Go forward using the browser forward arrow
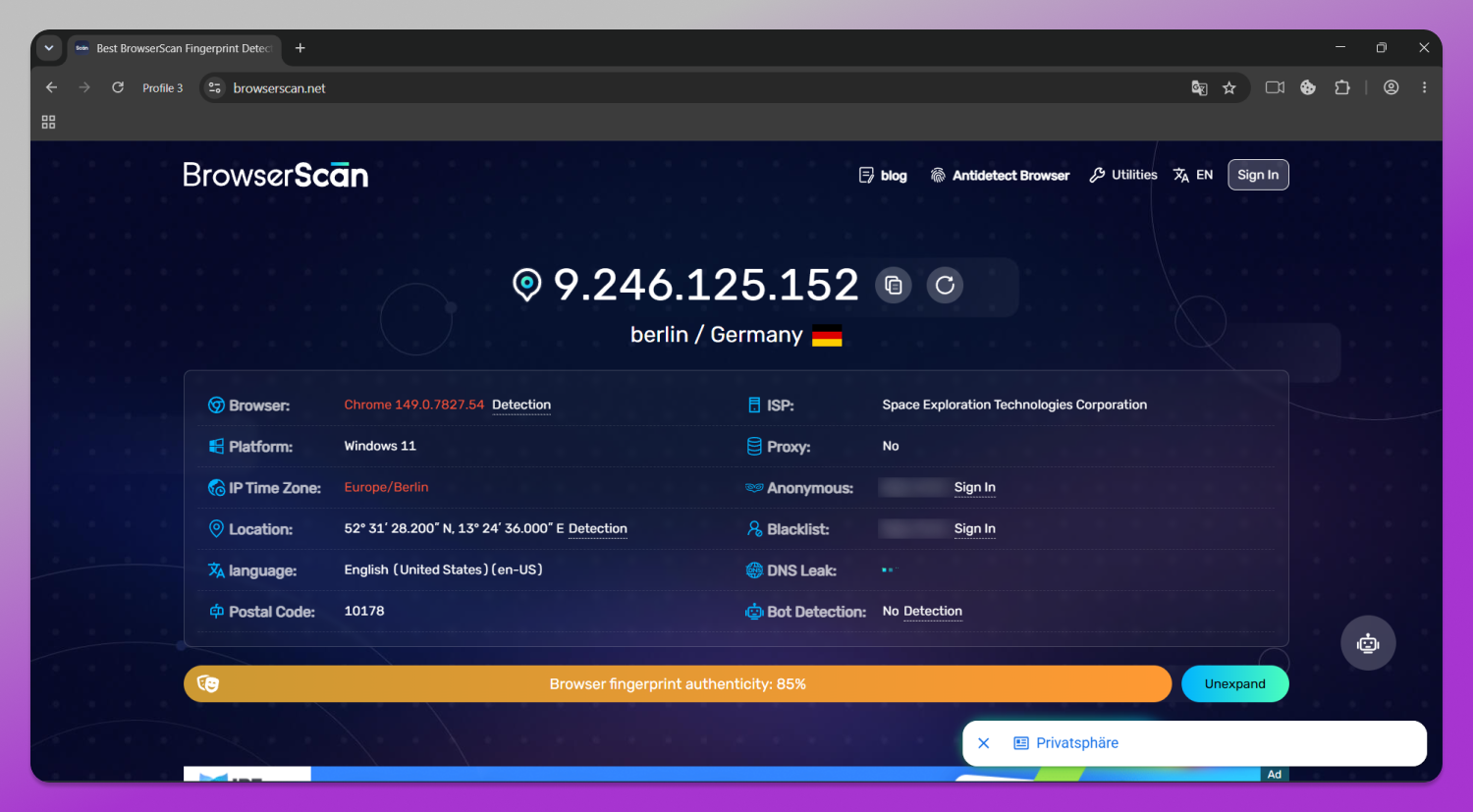Image resolution: width=1473 pixels, height=812 pixels. tap(84, 87)
